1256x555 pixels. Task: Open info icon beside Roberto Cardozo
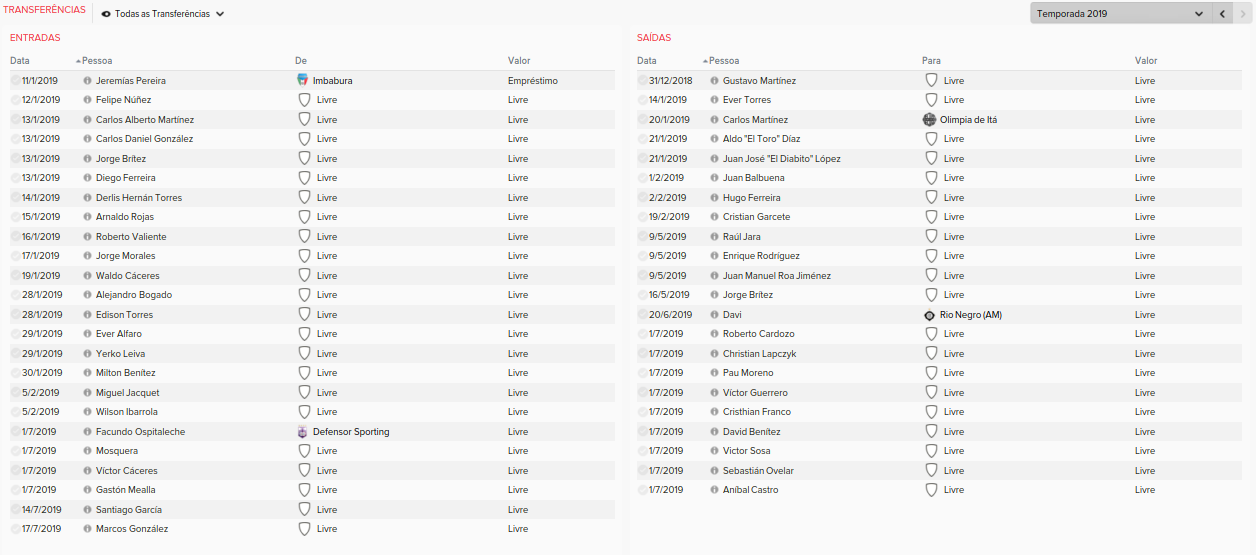[x=714, y=334]
